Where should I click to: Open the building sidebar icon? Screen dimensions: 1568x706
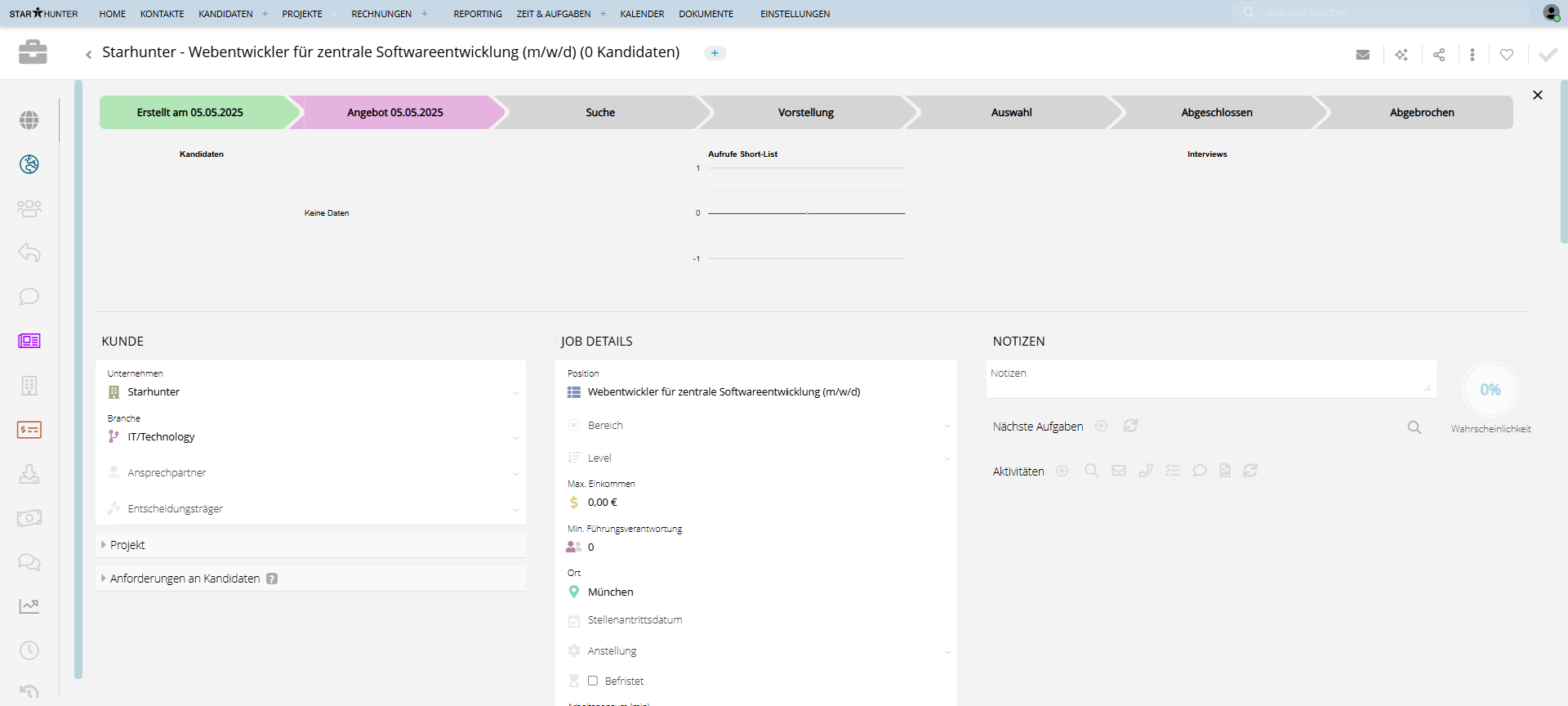point(29,385)
